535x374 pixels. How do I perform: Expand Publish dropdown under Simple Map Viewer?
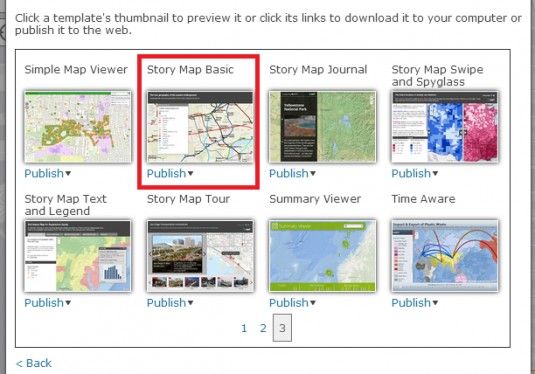(x=48, y=173)
